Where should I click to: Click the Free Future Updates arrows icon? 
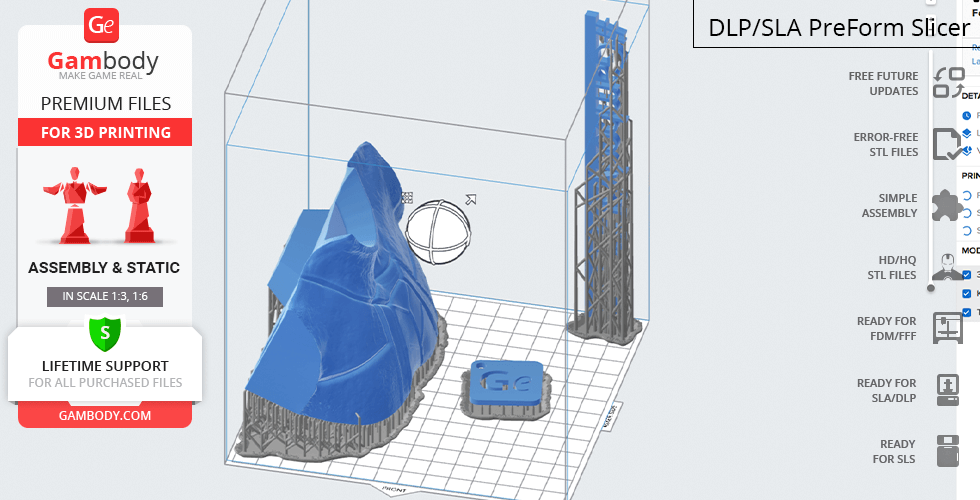click(946, 83)
